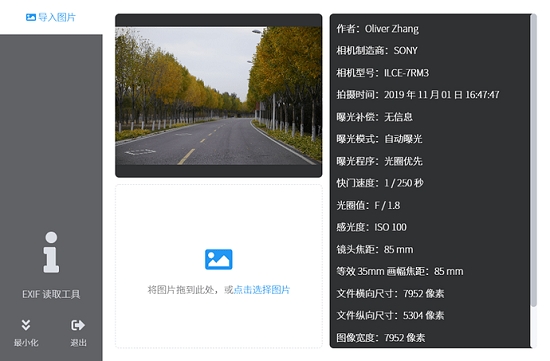The height and width of the screenshot is (361, 550).
Task: Click the blue picture icon in drop zone
Action: 219,259
